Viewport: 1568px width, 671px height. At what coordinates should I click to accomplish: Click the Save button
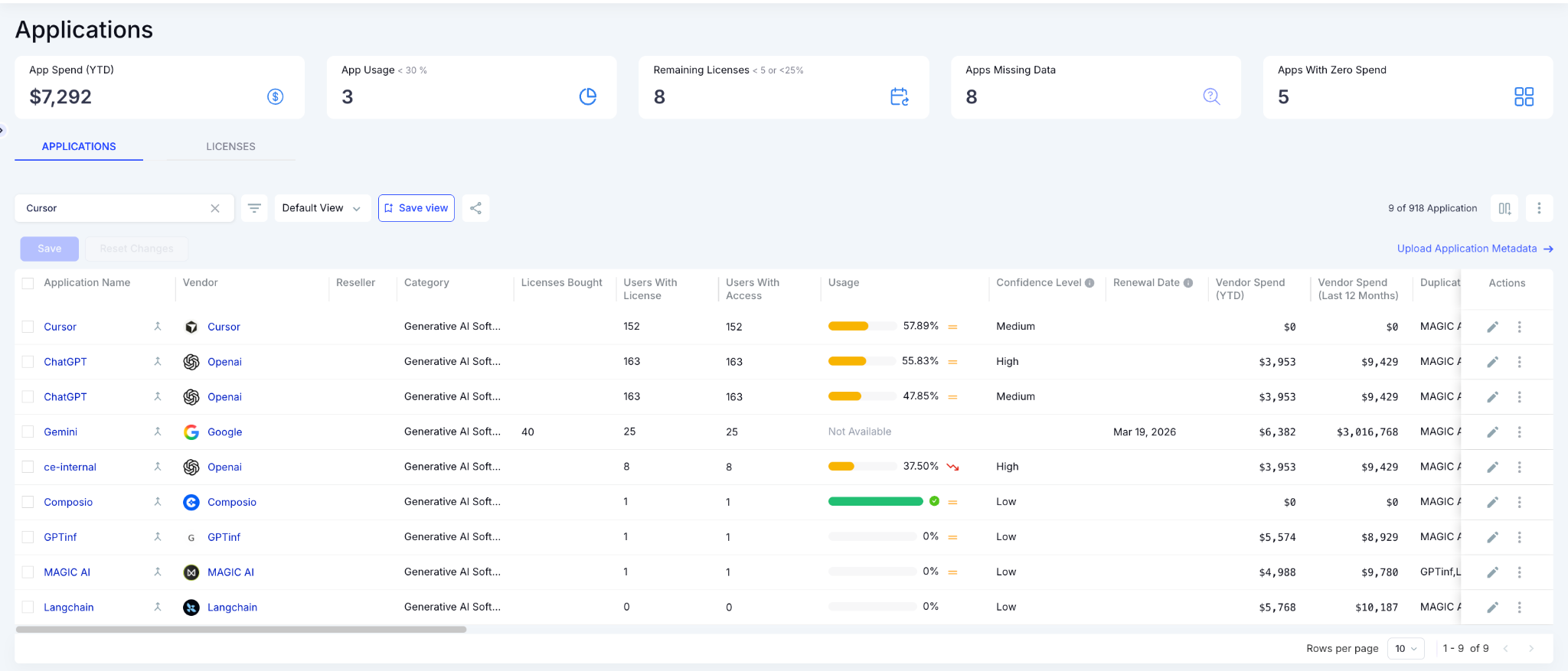coord(50,249)
